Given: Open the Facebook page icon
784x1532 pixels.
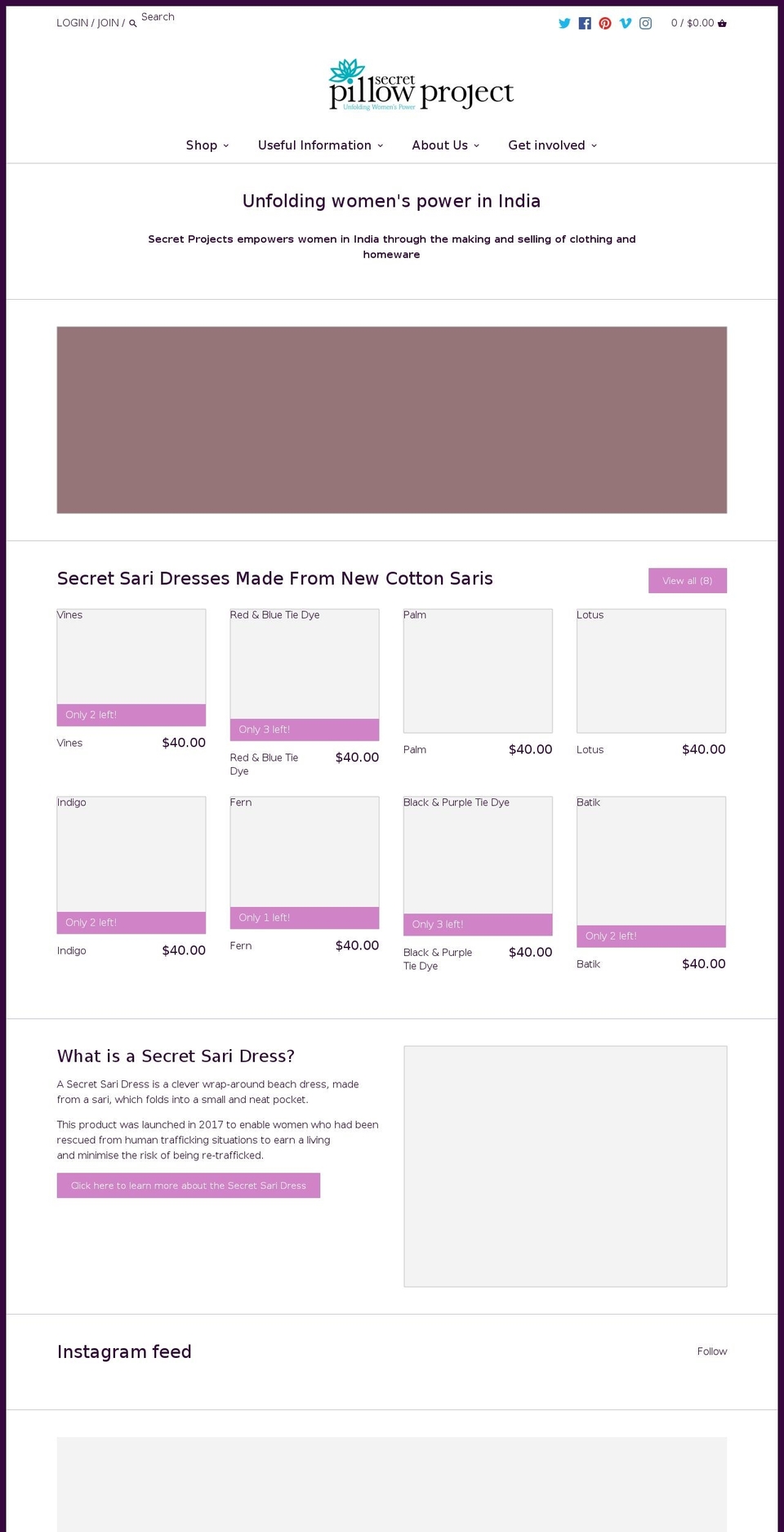Looking at the screenshot, I should tap(585, 23).
